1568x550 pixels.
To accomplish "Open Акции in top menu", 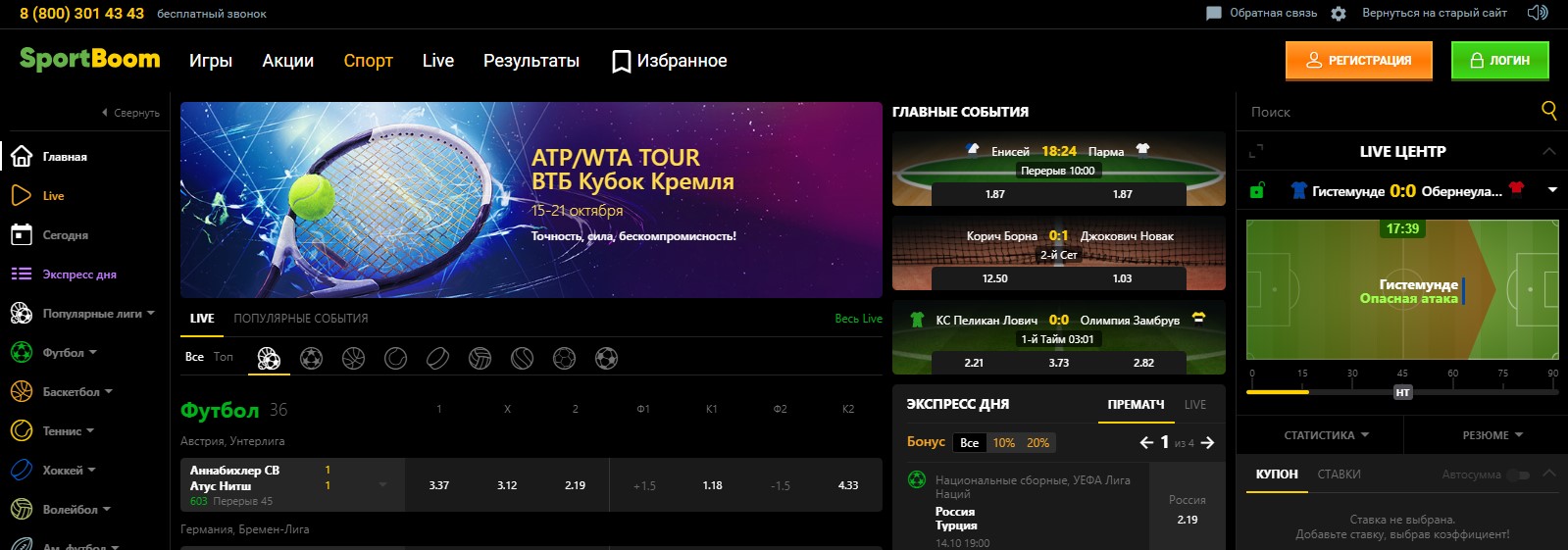I will [x=288, y=61].
